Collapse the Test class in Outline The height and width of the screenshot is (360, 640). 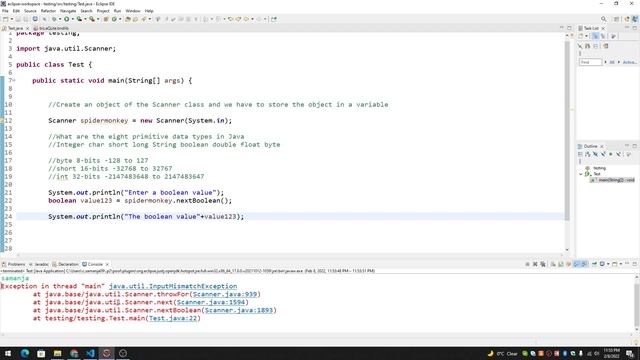(580, 174)
